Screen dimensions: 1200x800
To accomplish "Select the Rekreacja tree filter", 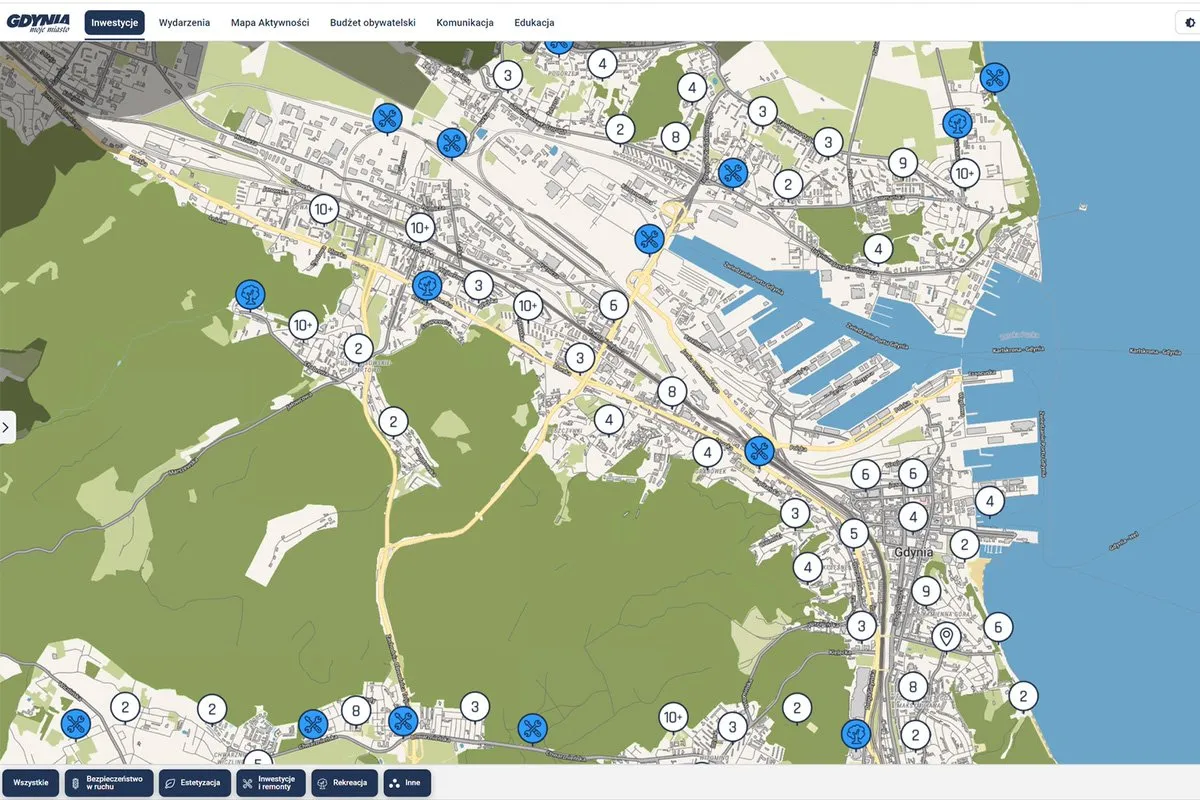I will click(344, 782).
